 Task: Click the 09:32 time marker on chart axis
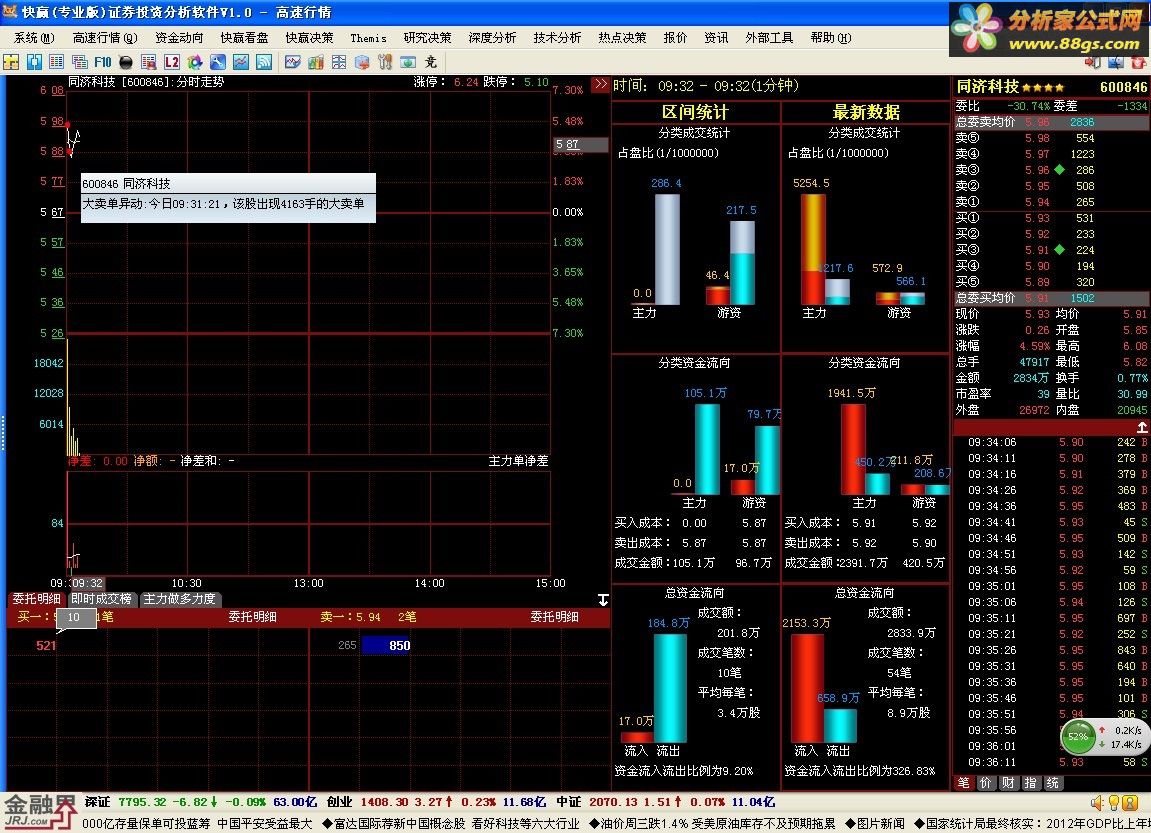click(x=87, y=583)
